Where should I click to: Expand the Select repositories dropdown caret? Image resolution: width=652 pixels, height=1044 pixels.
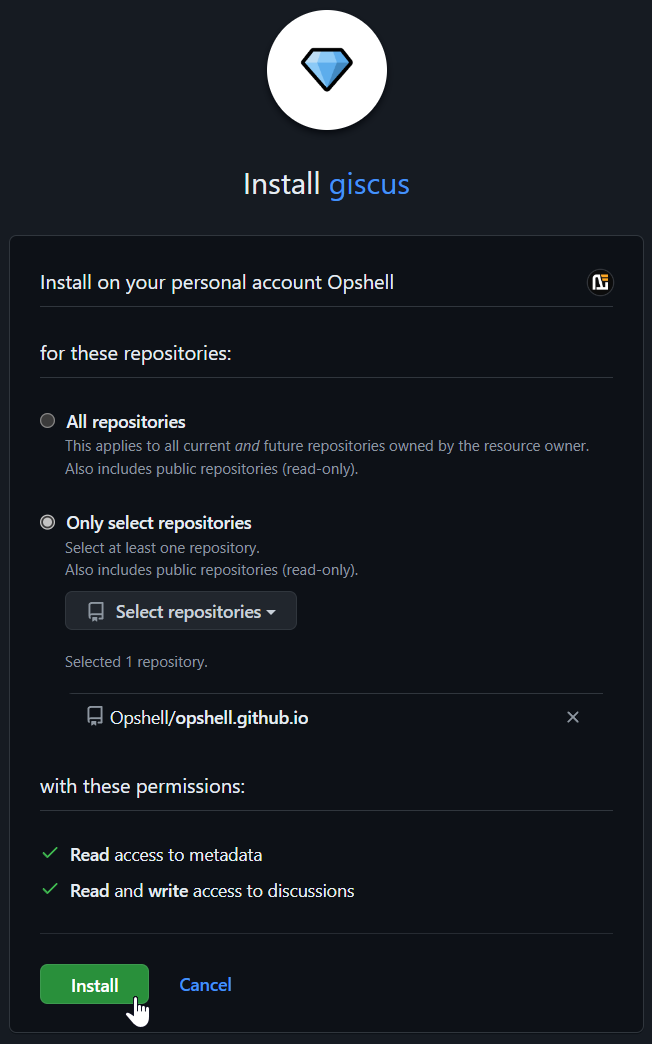coord(271,612)
